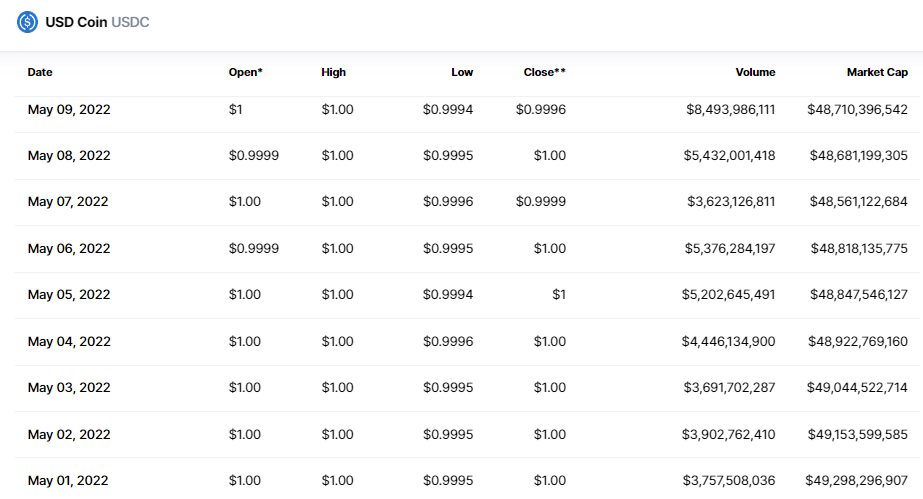The image size is (923, 499).
Task: Select the May 09, 2022 row date
Action: click(69, 109)
